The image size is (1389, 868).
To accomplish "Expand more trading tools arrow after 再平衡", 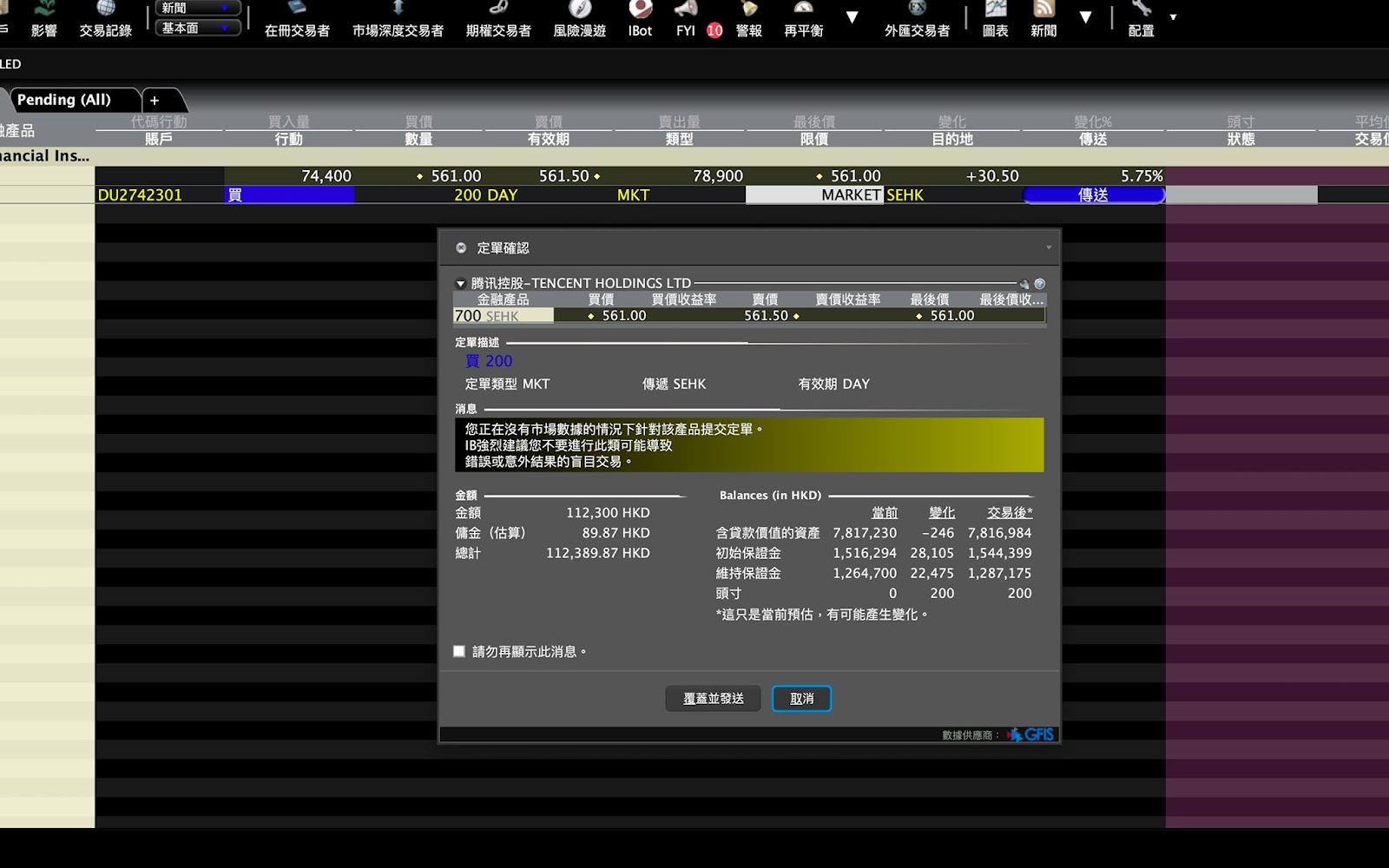I will coord(852,17).
